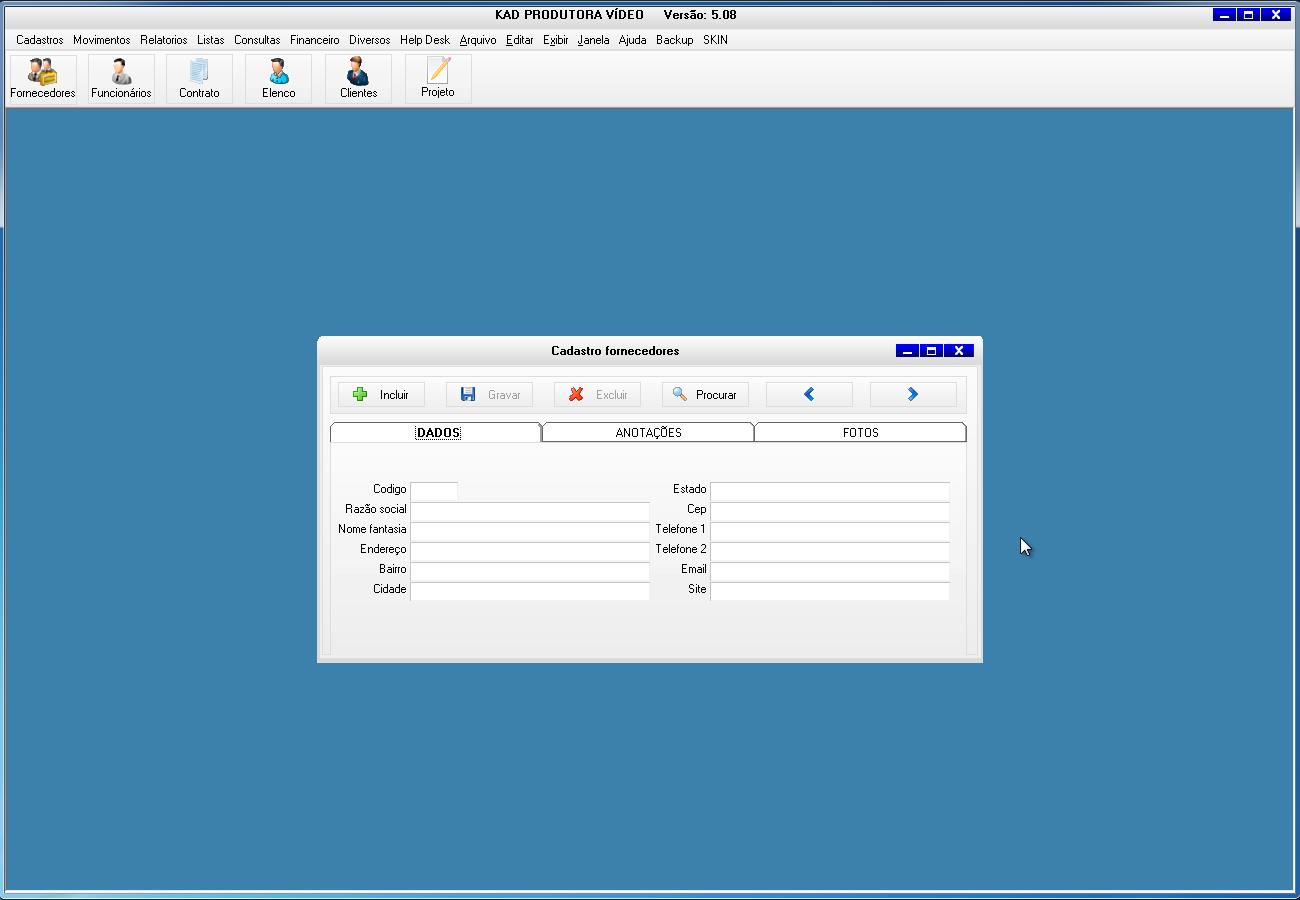The image size is (1300, 900).
Task: Open the Cadastros menu
Action: pyautogui.click(x=40, y=40)
